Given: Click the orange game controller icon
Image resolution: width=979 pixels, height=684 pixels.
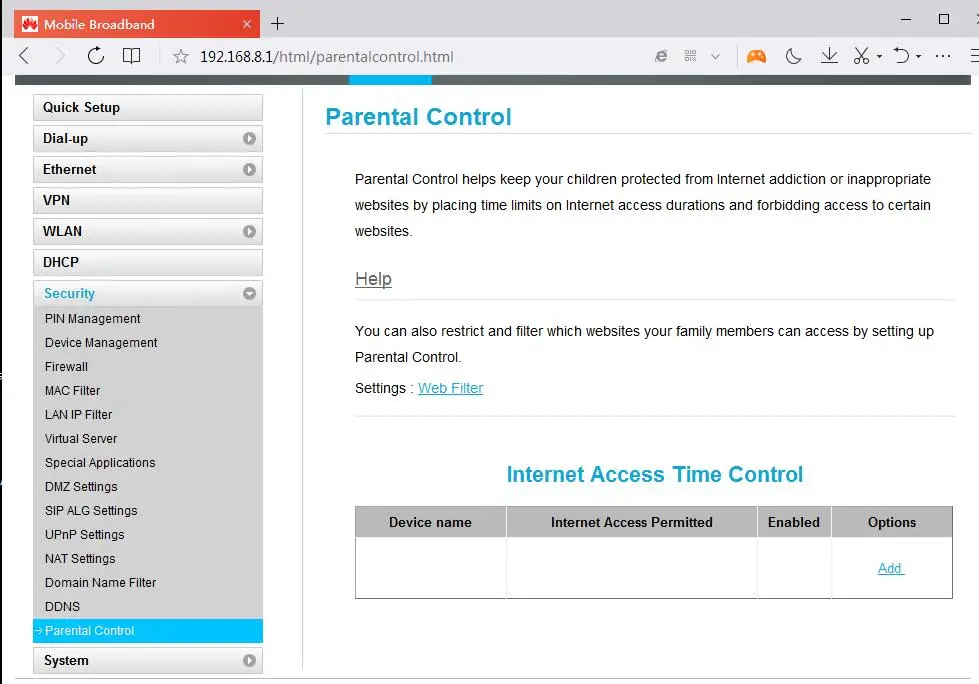Looking at the screenshot, I should click(756, 57).
